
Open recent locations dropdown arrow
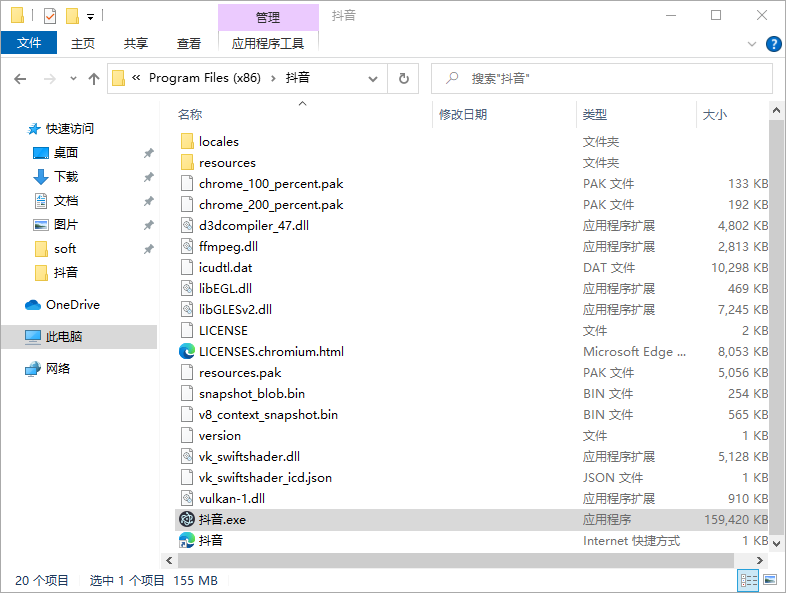[74, 79]
